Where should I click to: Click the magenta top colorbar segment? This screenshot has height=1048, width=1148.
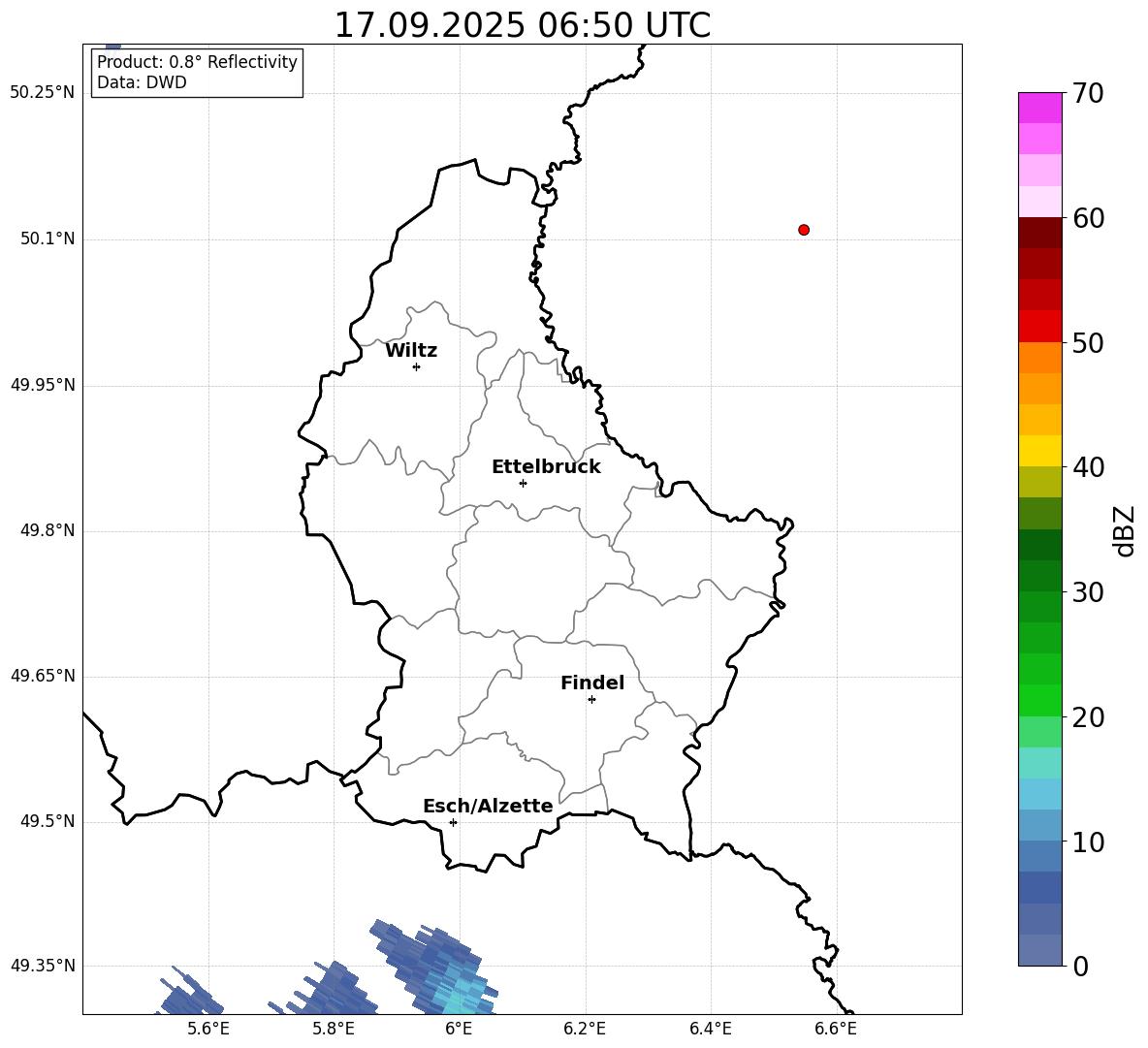point(1039,108)
